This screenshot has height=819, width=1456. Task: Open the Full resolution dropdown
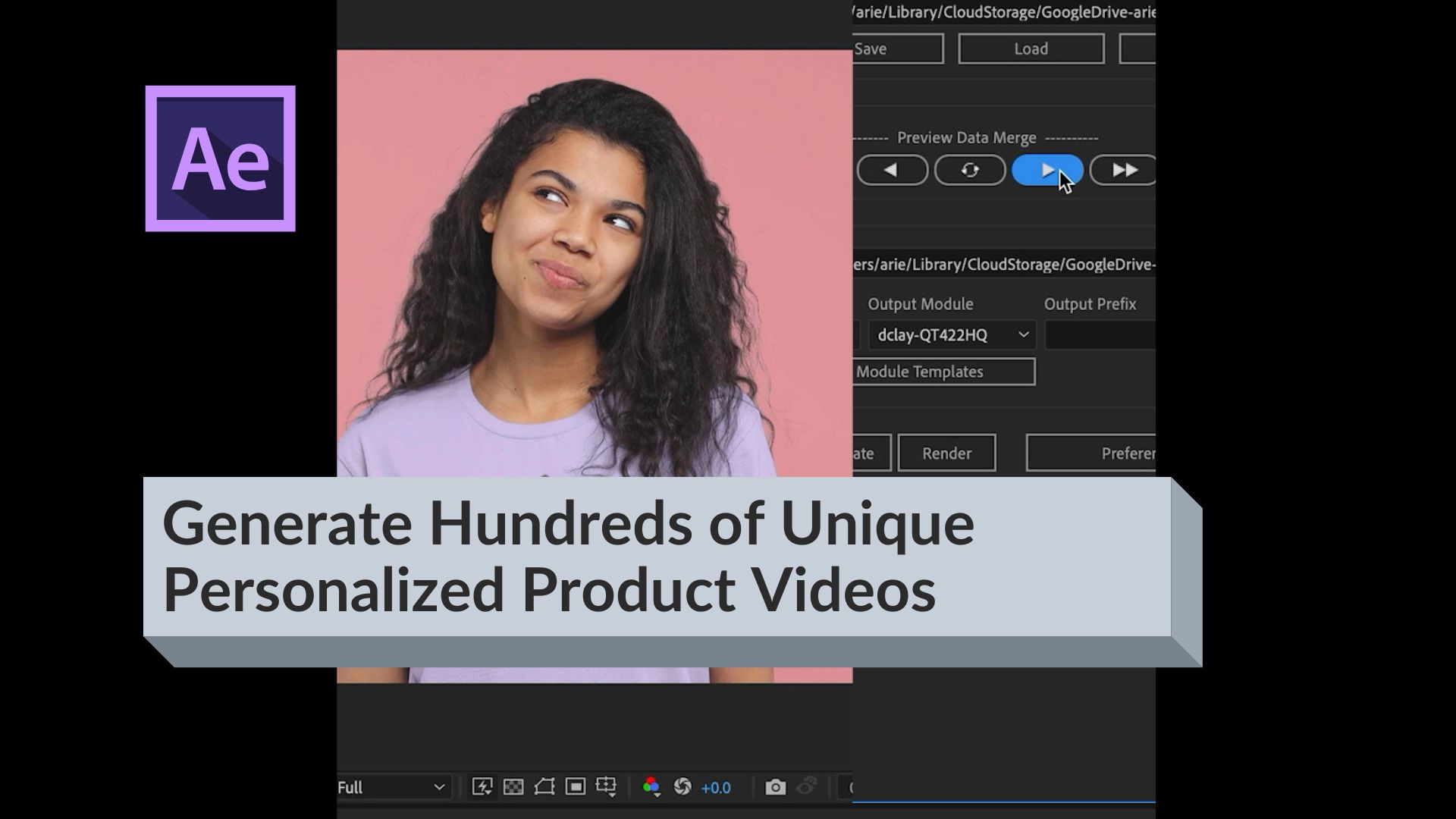click(x=393, y=787)
